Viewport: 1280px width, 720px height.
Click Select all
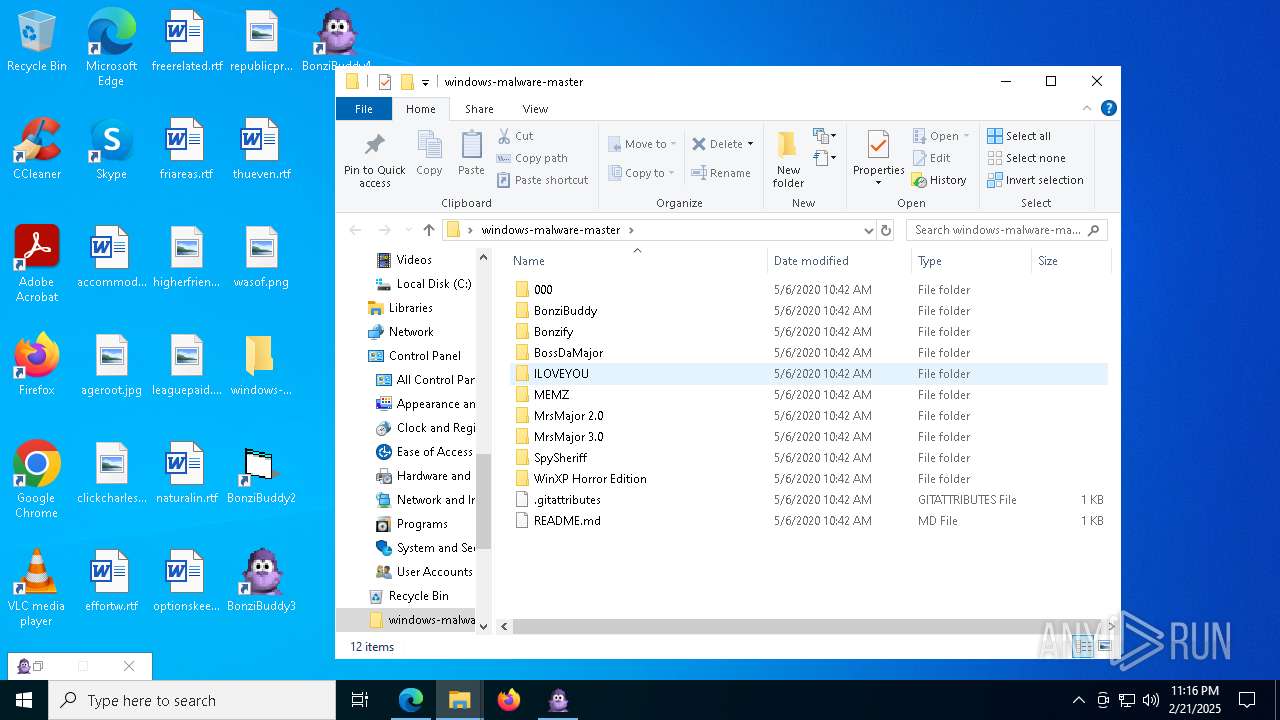1019,136
